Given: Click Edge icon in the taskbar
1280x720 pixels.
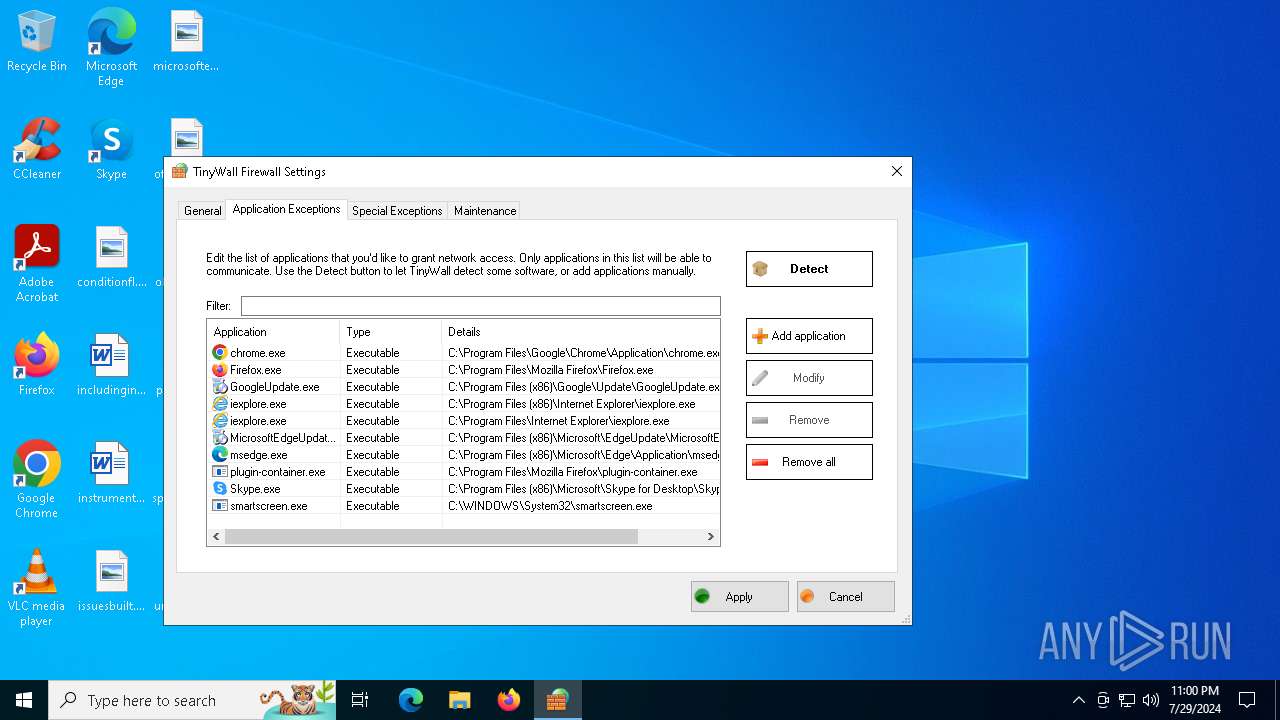Looking at the screenshot, I should [x=411, y=700].
